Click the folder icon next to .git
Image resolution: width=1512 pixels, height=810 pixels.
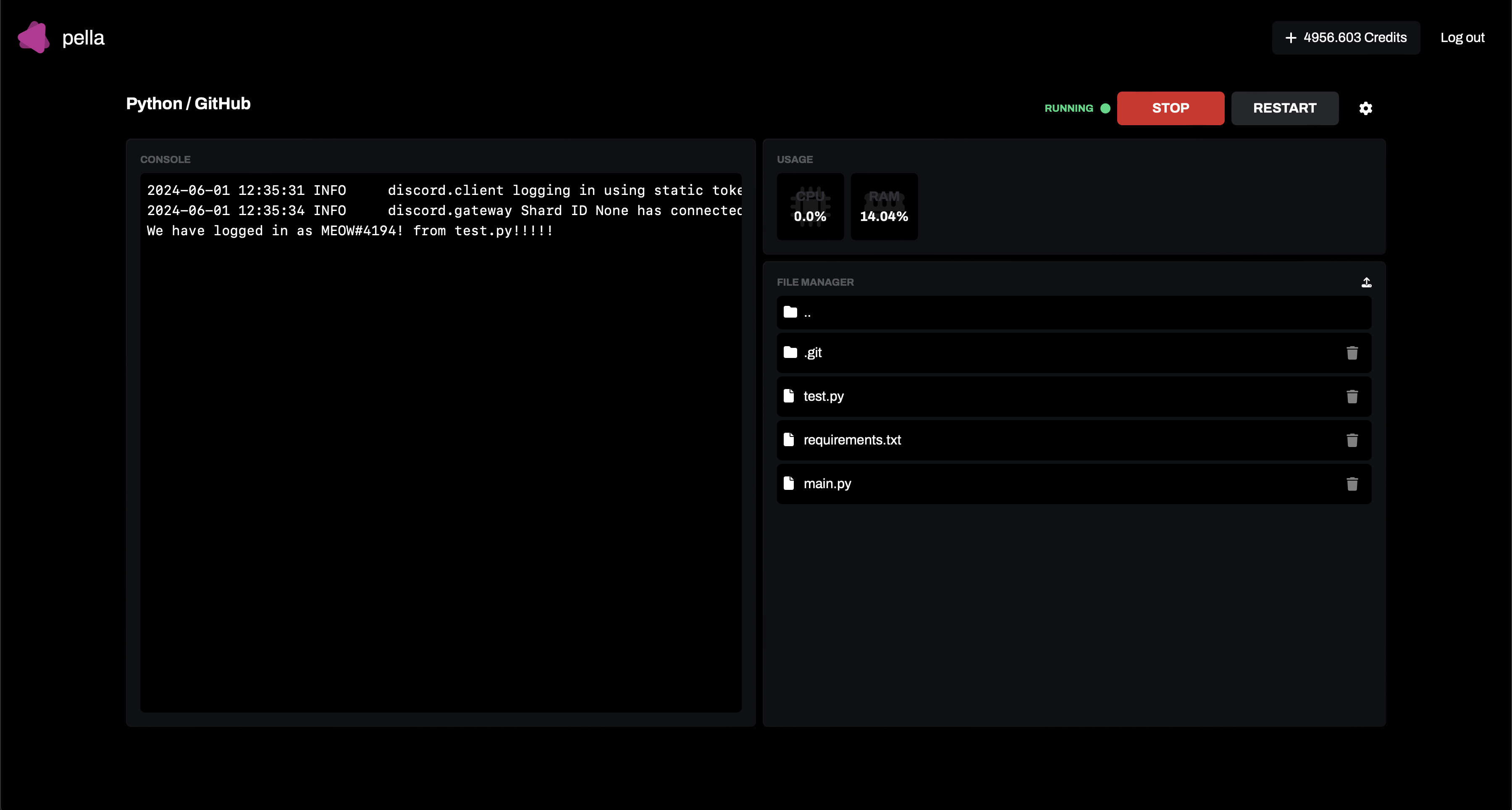[790, 352]
